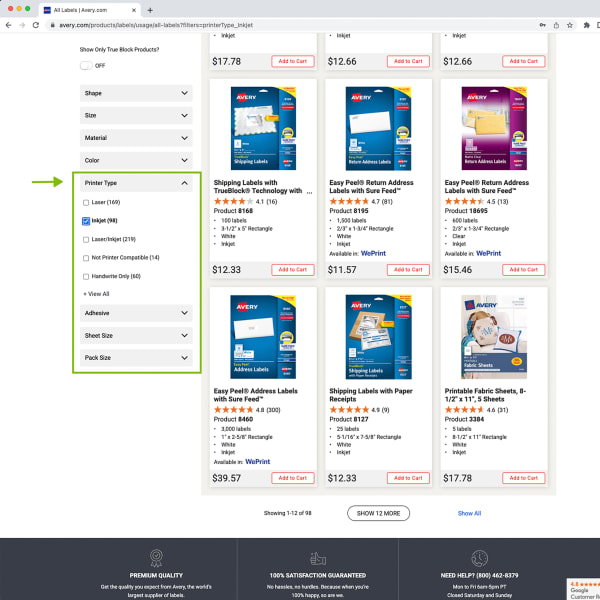Click the browser back arrow
The width and height of the screenshot is (600, 600).
[x=10, y=25]
